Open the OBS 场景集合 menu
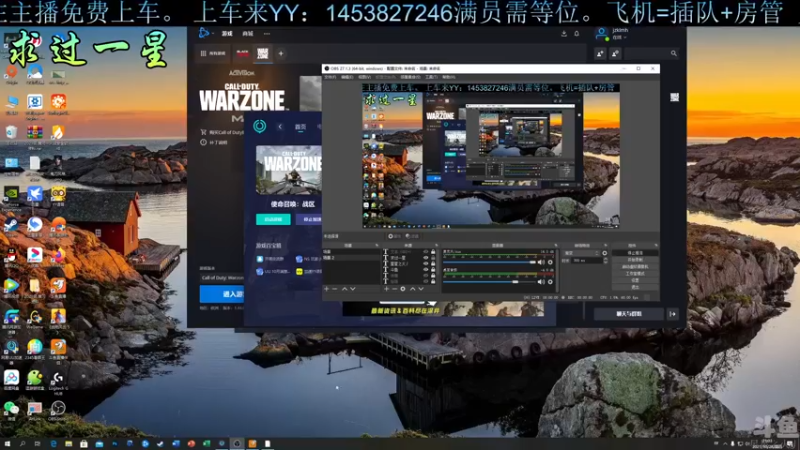The width and height of the screenshot is (800, 450). (411, 77)
